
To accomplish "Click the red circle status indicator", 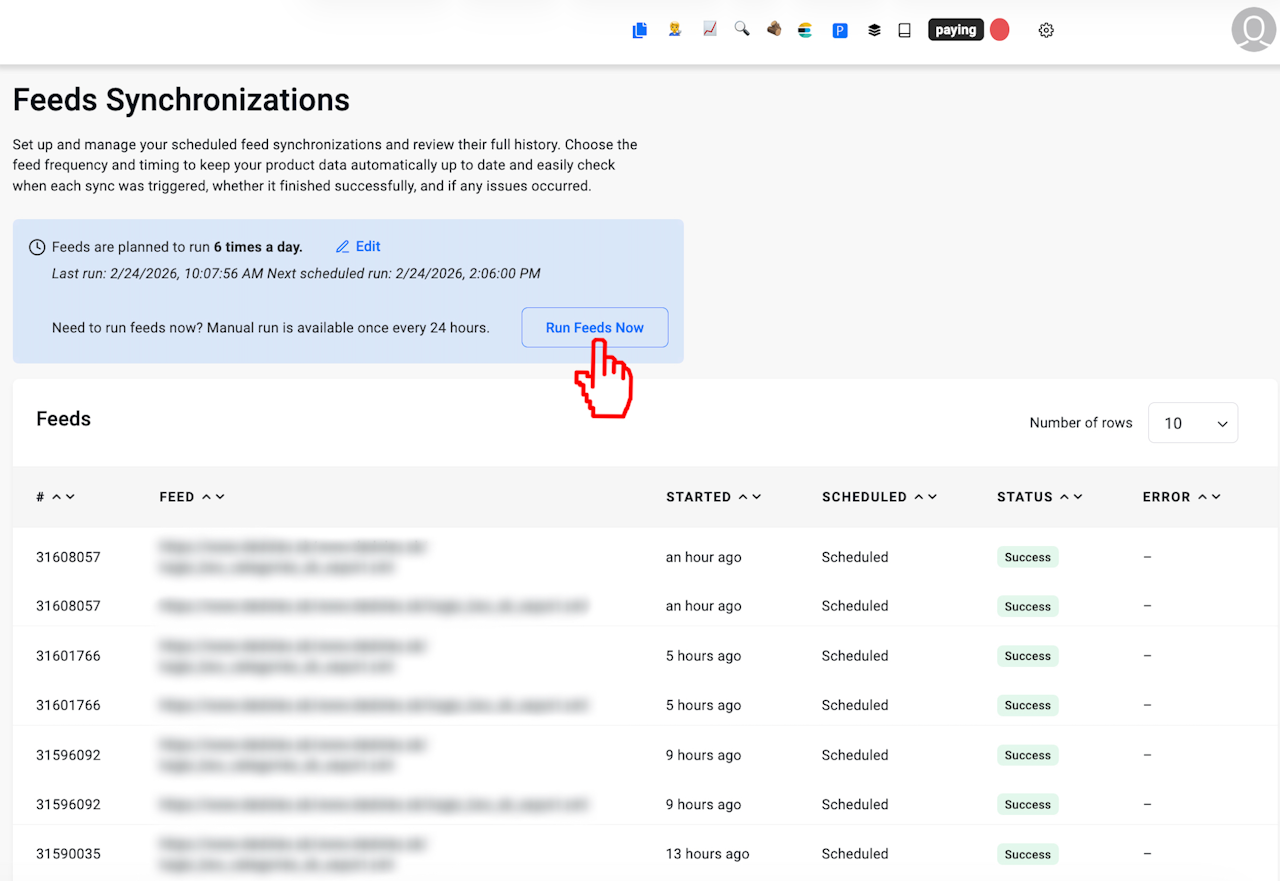I will coord(1000,30).
